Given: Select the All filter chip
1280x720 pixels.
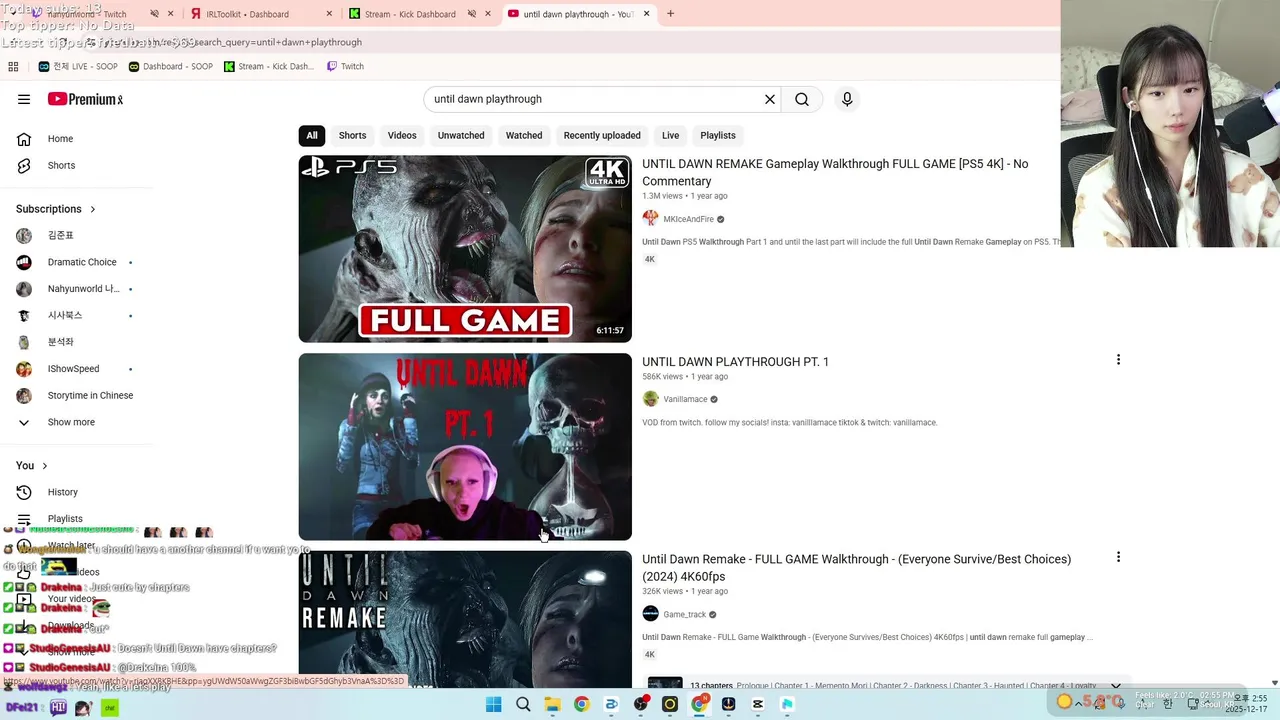Looking at the screenshot, I should [312, 135].
